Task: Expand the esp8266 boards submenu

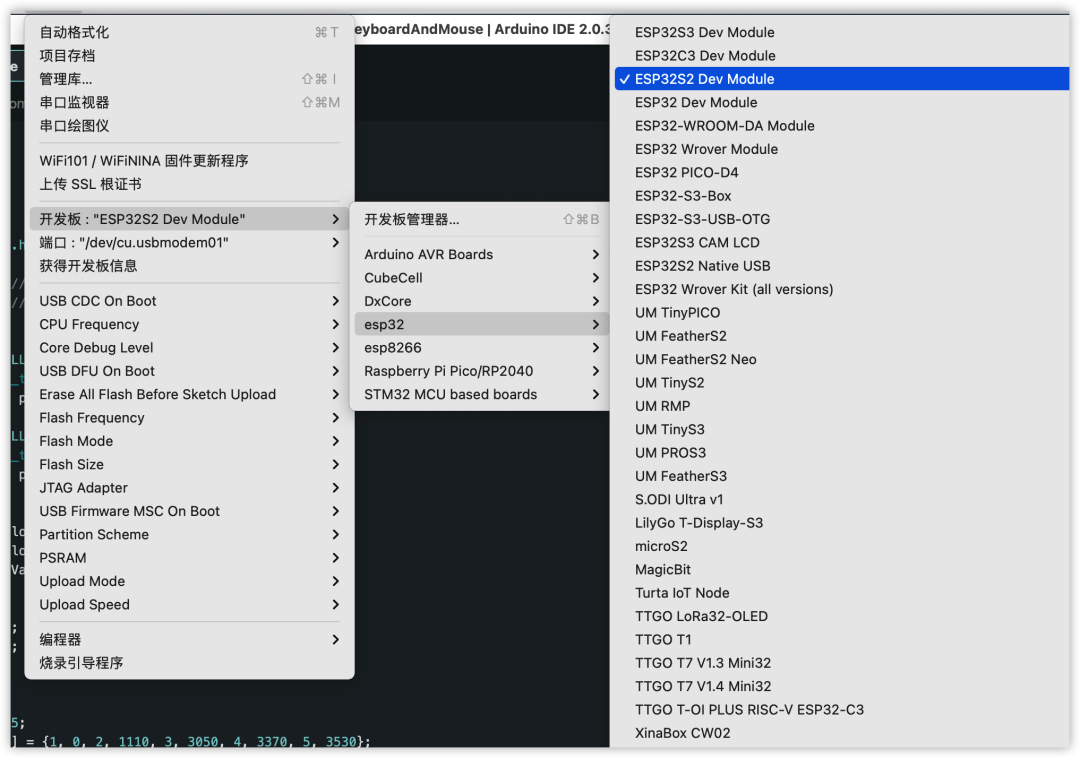Action: (x=481, y=348)
